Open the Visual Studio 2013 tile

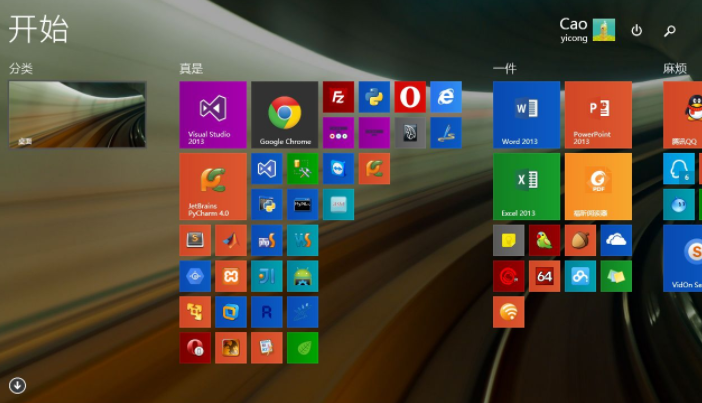[x=213, y=114]
